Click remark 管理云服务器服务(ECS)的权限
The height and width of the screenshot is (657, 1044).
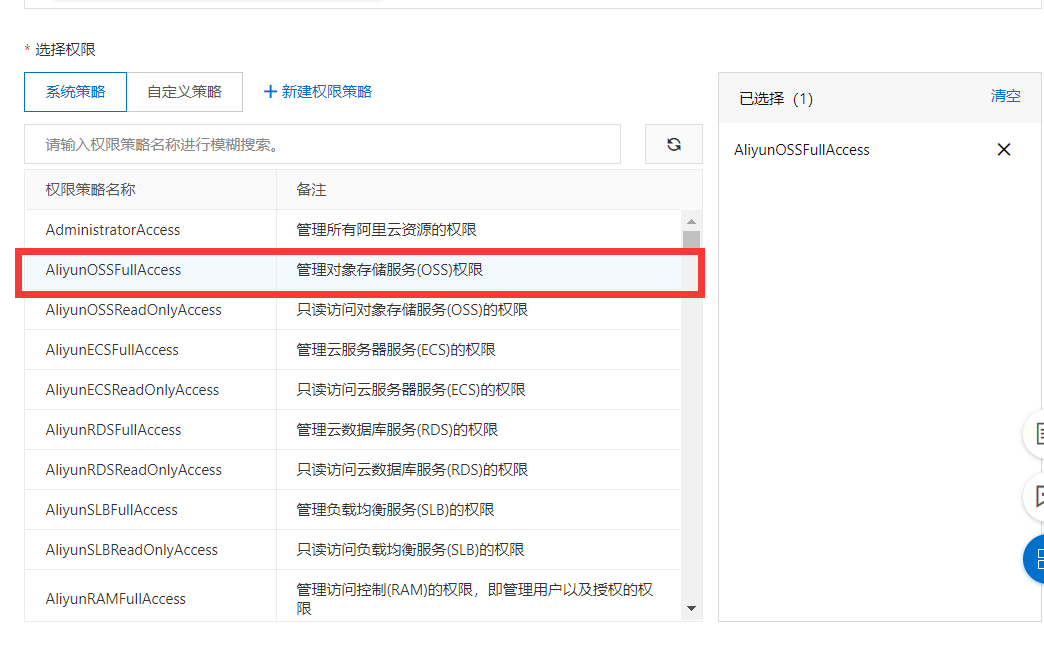pos(396,349)
